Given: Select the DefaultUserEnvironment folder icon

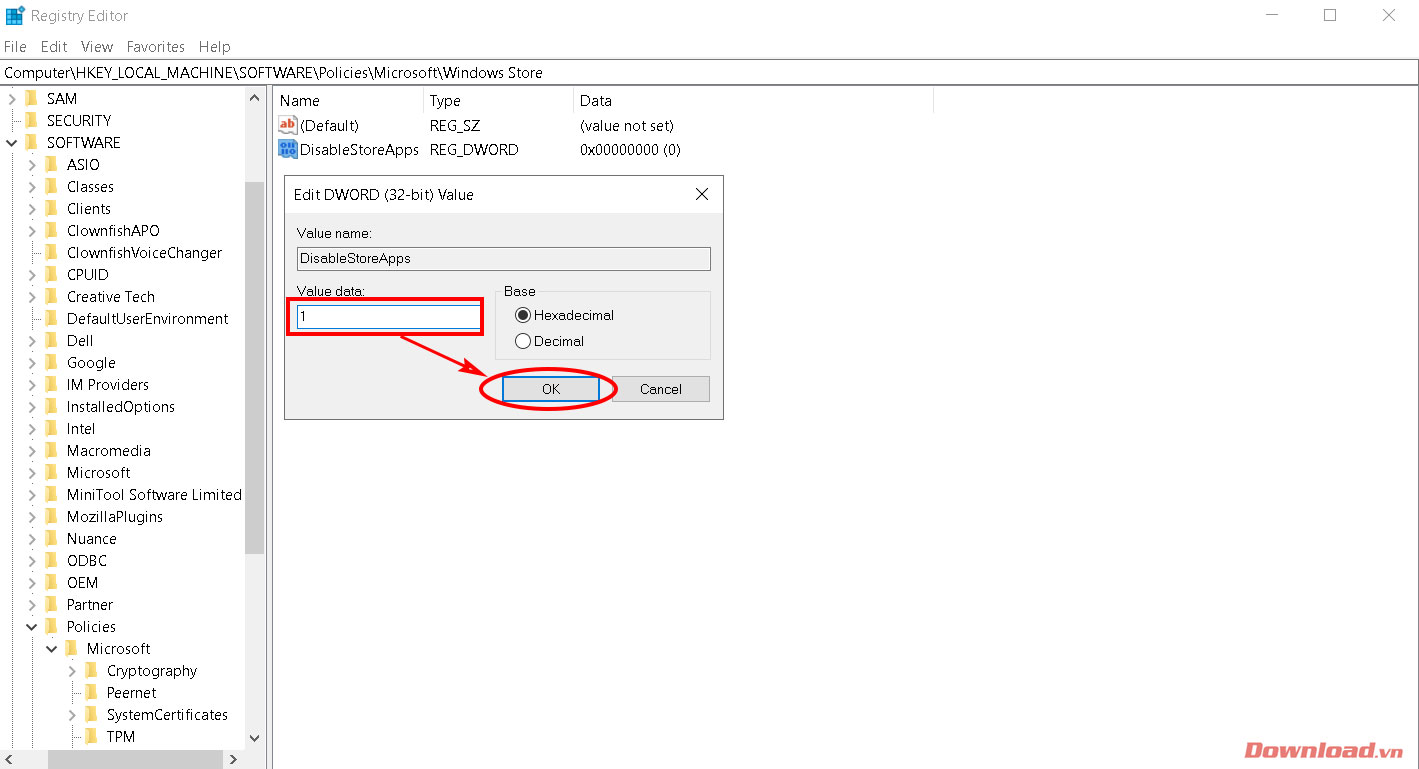Looking at the screenshot, I should coord(51,319).
